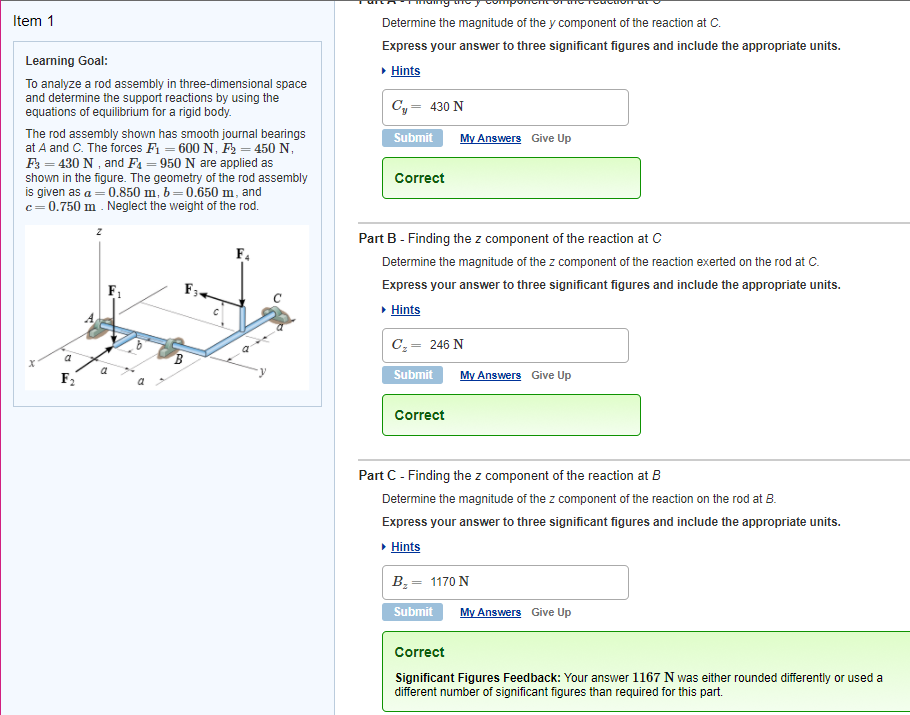Select the Bz answer input field
The image size is (910, 715).
point(503,582)
